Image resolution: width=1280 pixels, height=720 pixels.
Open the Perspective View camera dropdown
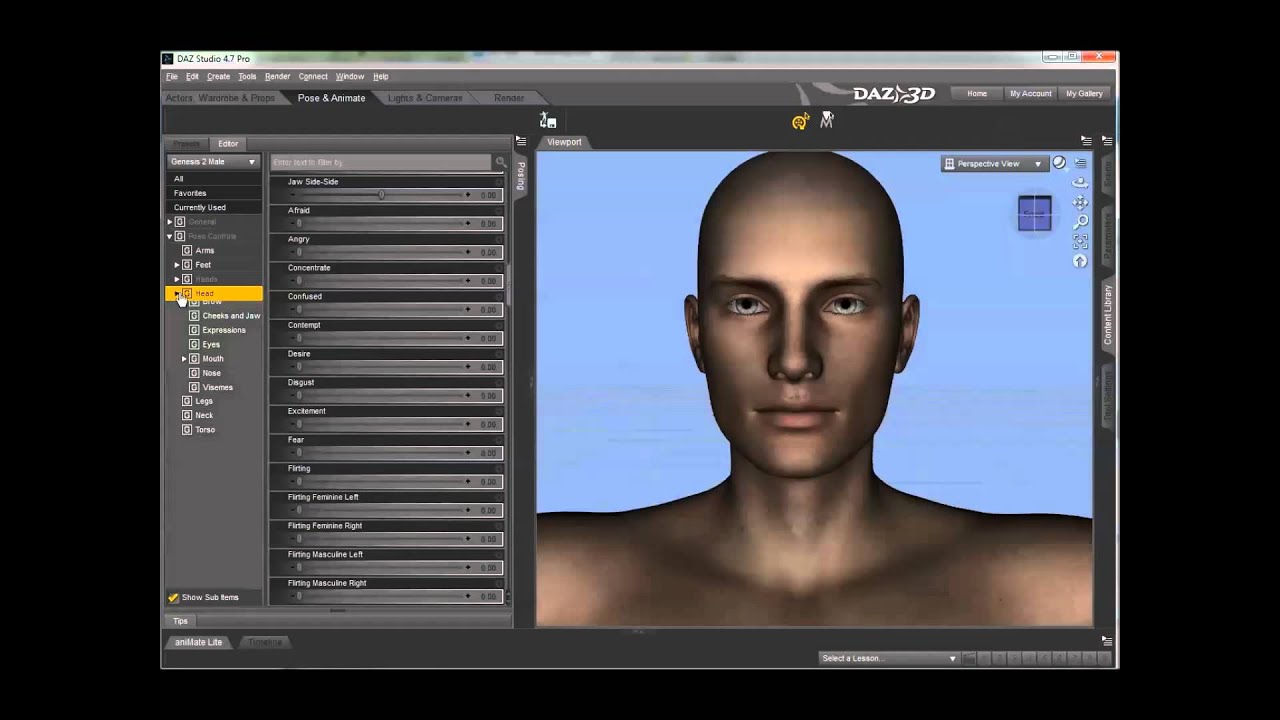click(x=994, y=164)
